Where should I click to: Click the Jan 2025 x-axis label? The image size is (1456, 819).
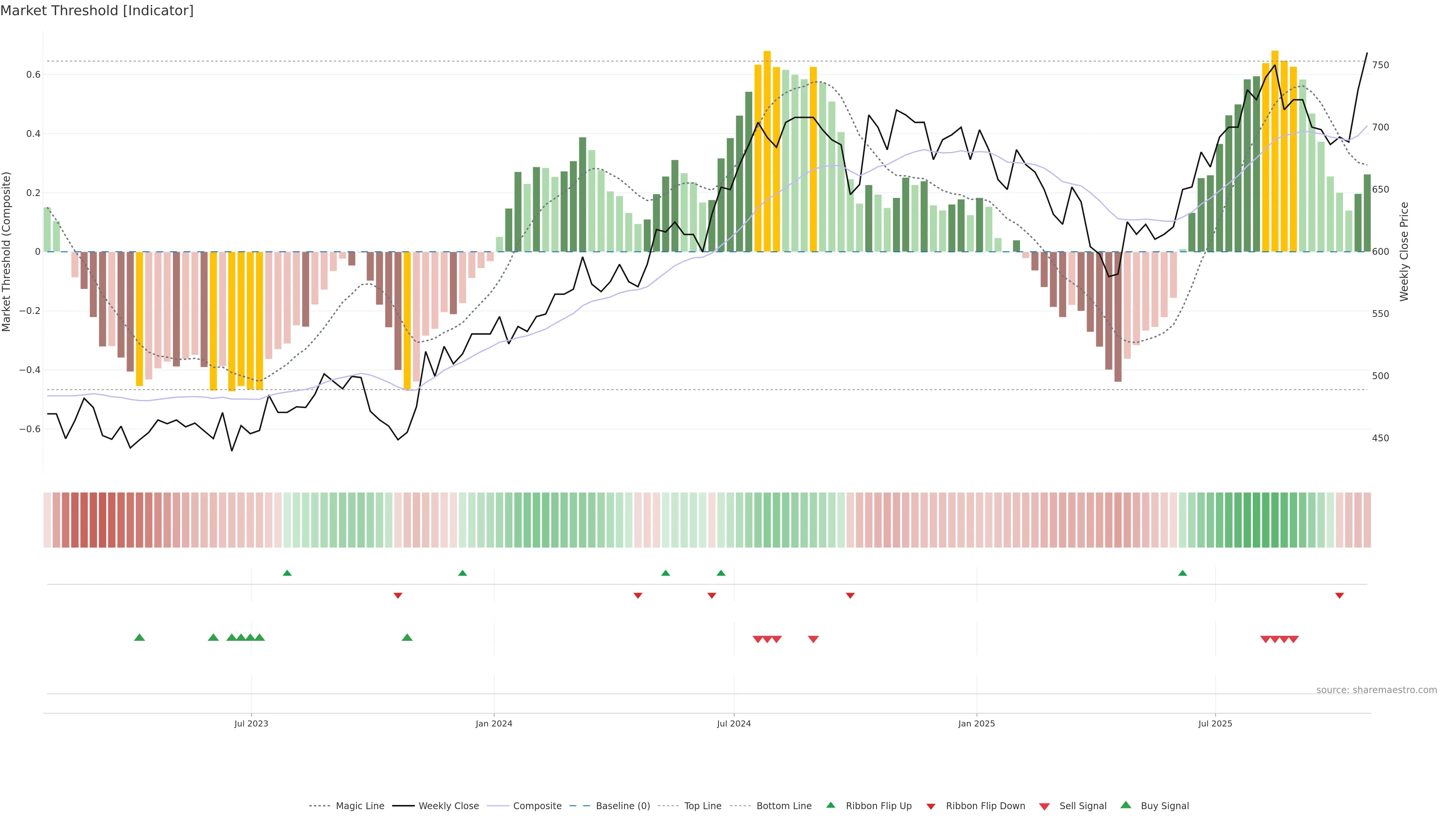coord(976,723)
